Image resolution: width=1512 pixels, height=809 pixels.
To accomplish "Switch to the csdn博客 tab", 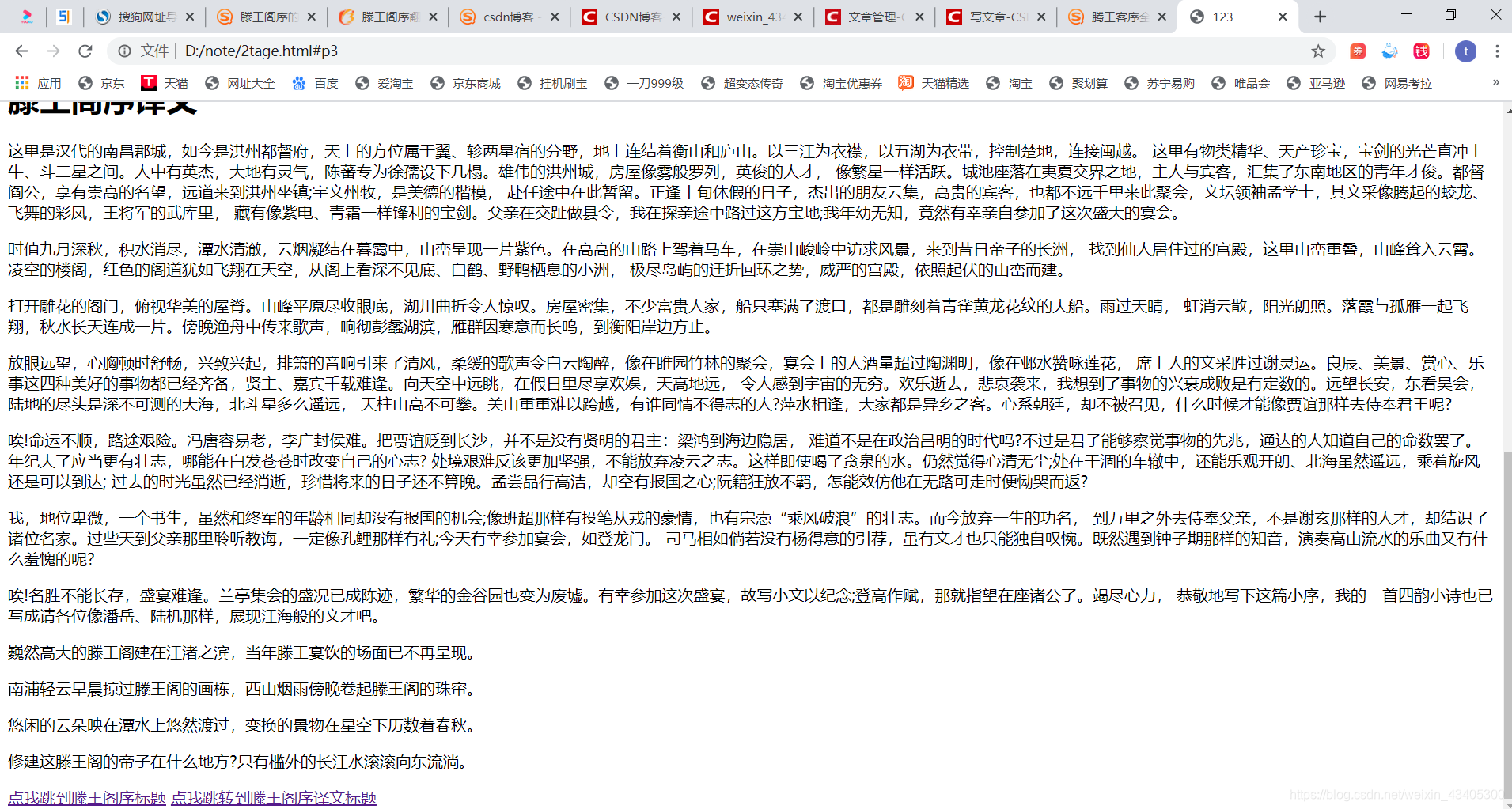I will pyautogui.click(x=510, y=17).
